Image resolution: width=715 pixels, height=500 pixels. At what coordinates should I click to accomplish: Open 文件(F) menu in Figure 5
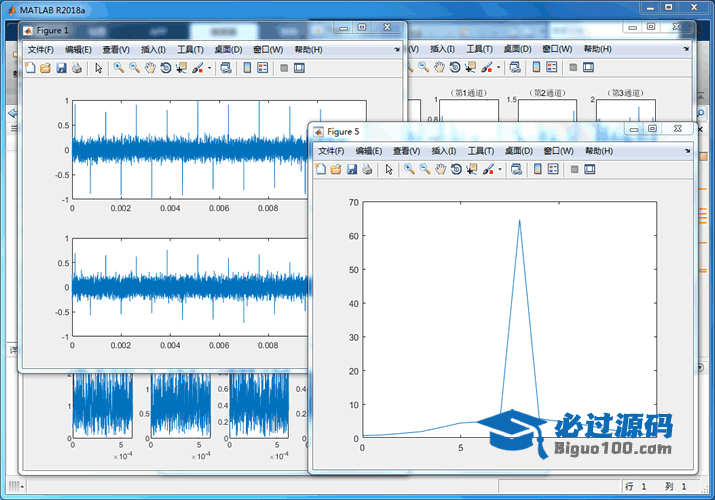pyautogui.click(x=331, y=151)
